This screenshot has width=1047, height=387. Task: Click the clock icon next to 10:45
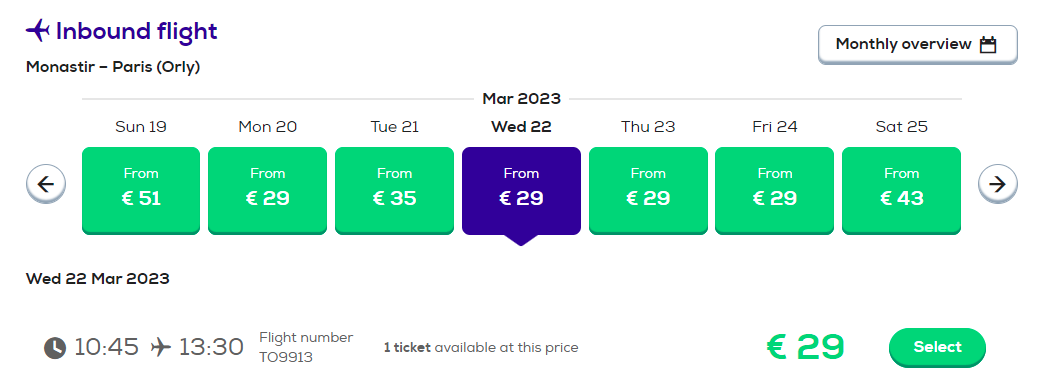[55, 348]
